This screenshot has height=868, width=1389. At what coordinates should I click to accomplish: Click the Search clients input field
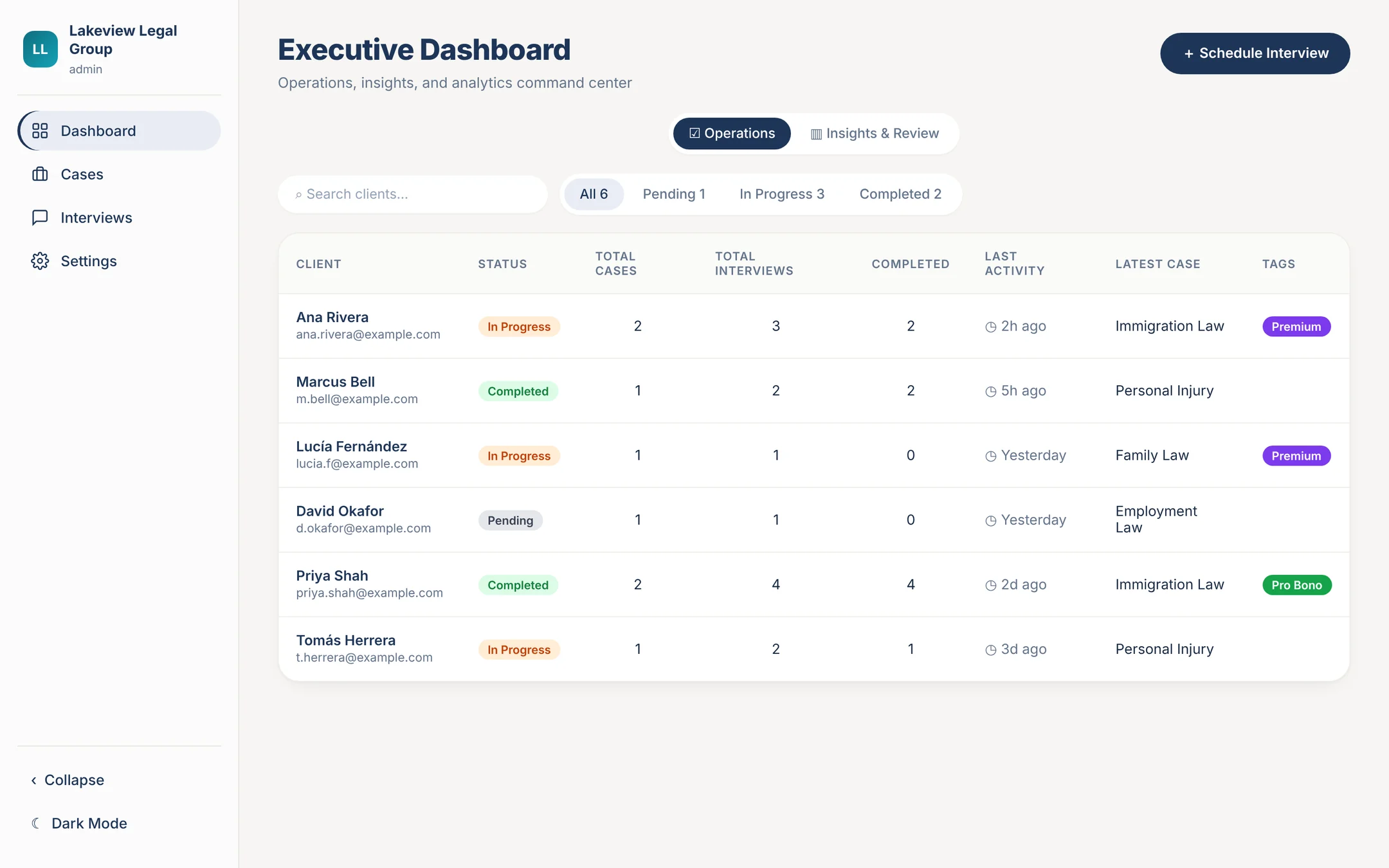tap(413, 194)
